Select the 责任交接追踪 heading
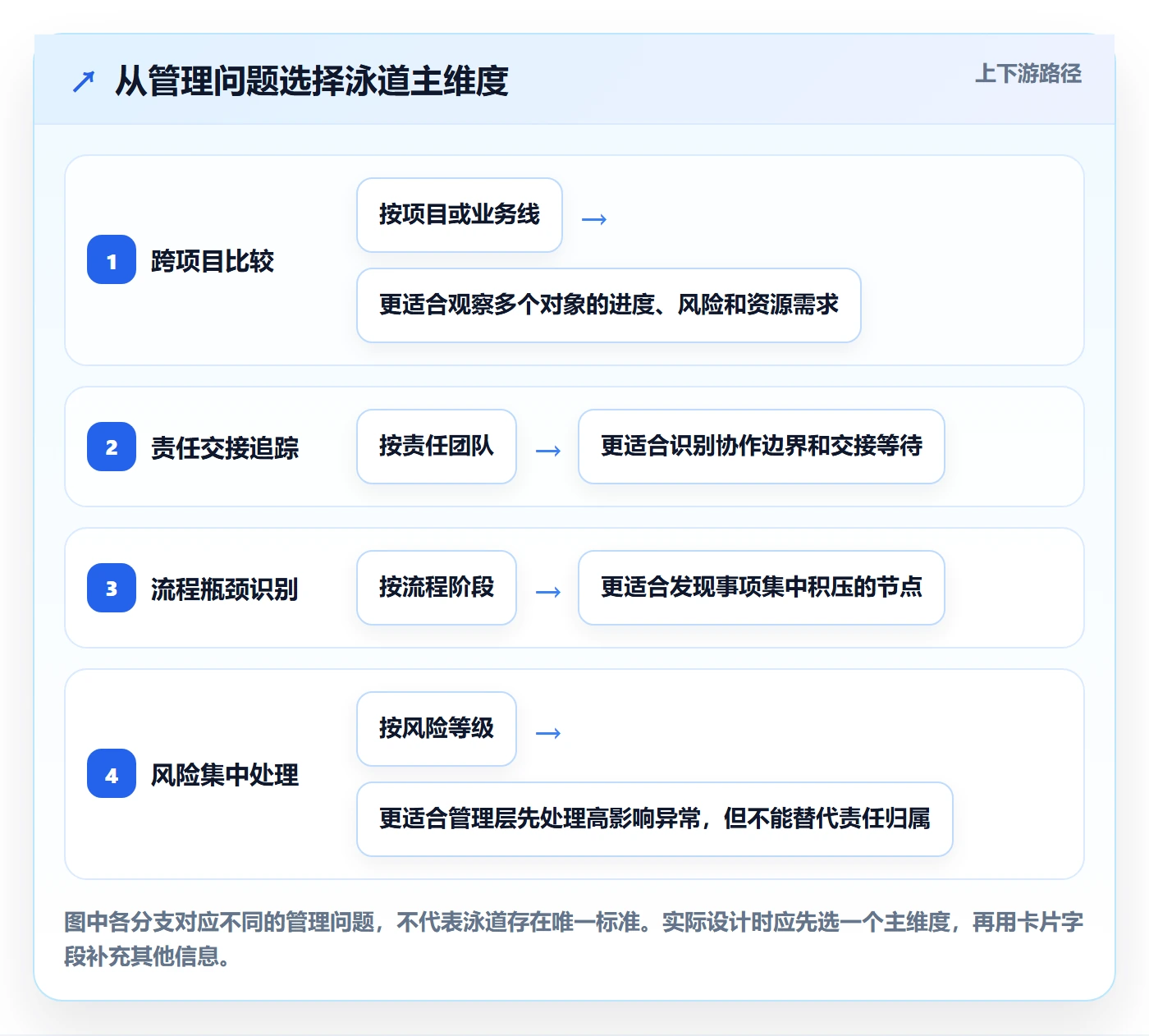The height and width of the screenshot is (1036, 1149). (225, 447)
